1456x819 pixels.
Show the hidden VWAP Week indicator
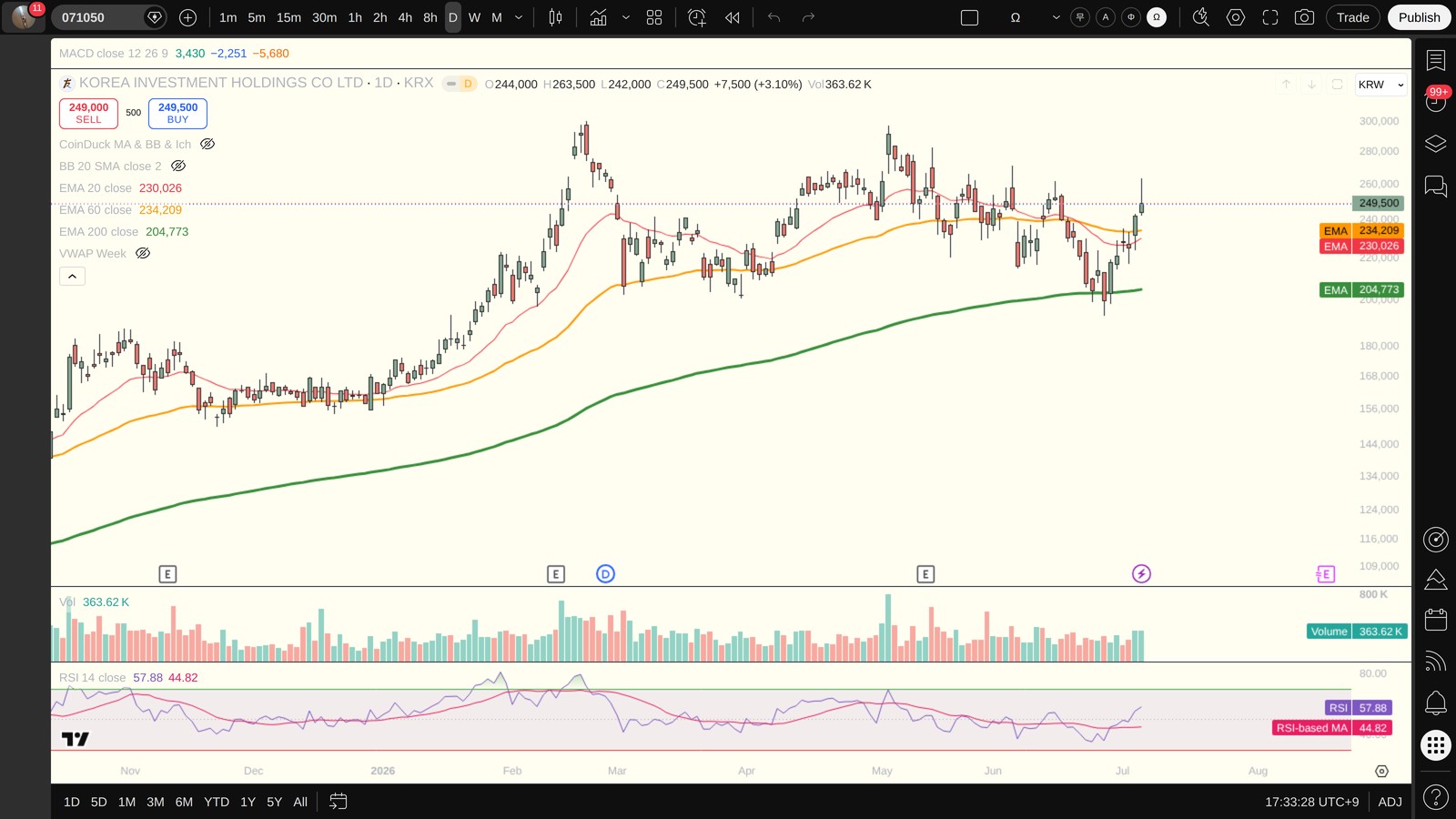[x=143, y=253]
